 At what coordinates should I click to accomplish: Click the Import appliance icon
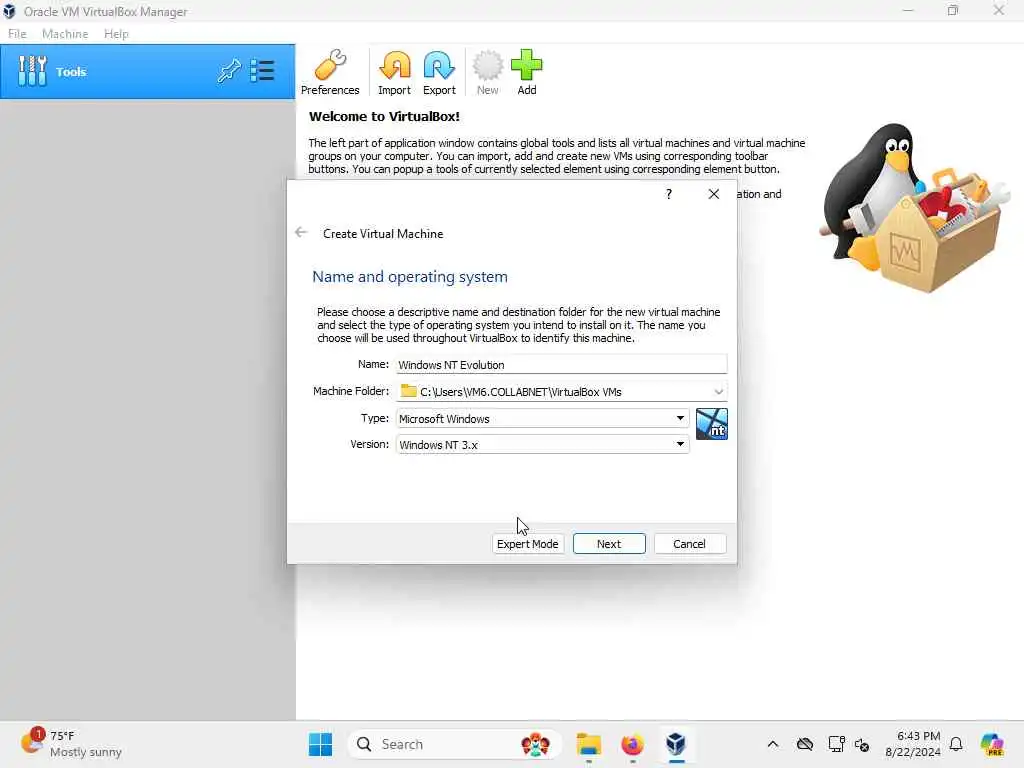click(x=394, y=72)
